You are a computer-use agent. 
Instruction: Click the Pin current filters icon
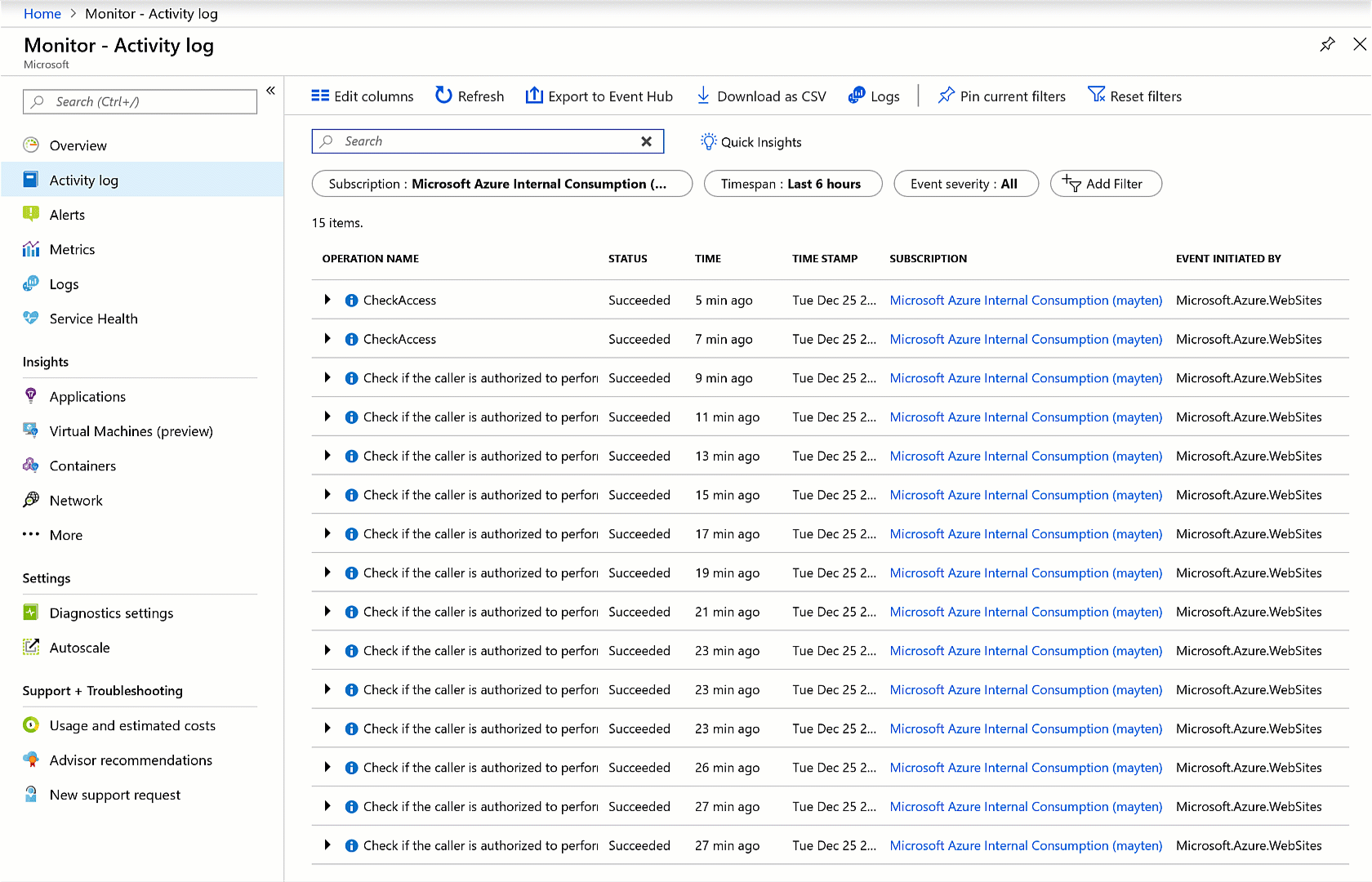click(946, 96)
